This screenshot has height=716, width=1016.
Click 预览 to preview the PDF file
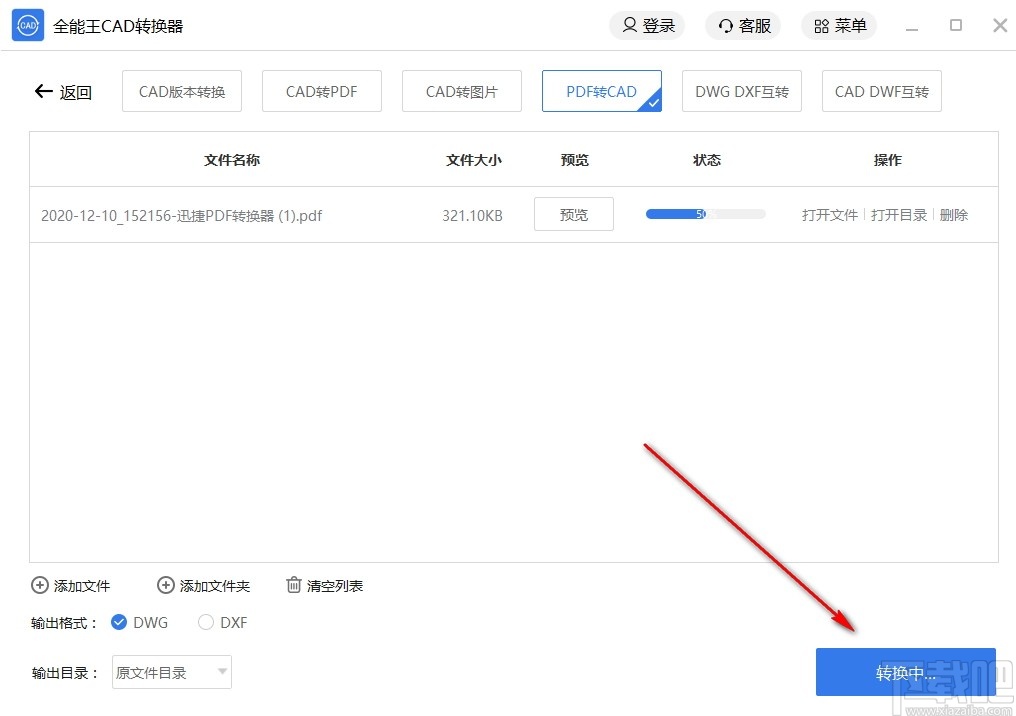pos(573,214)
